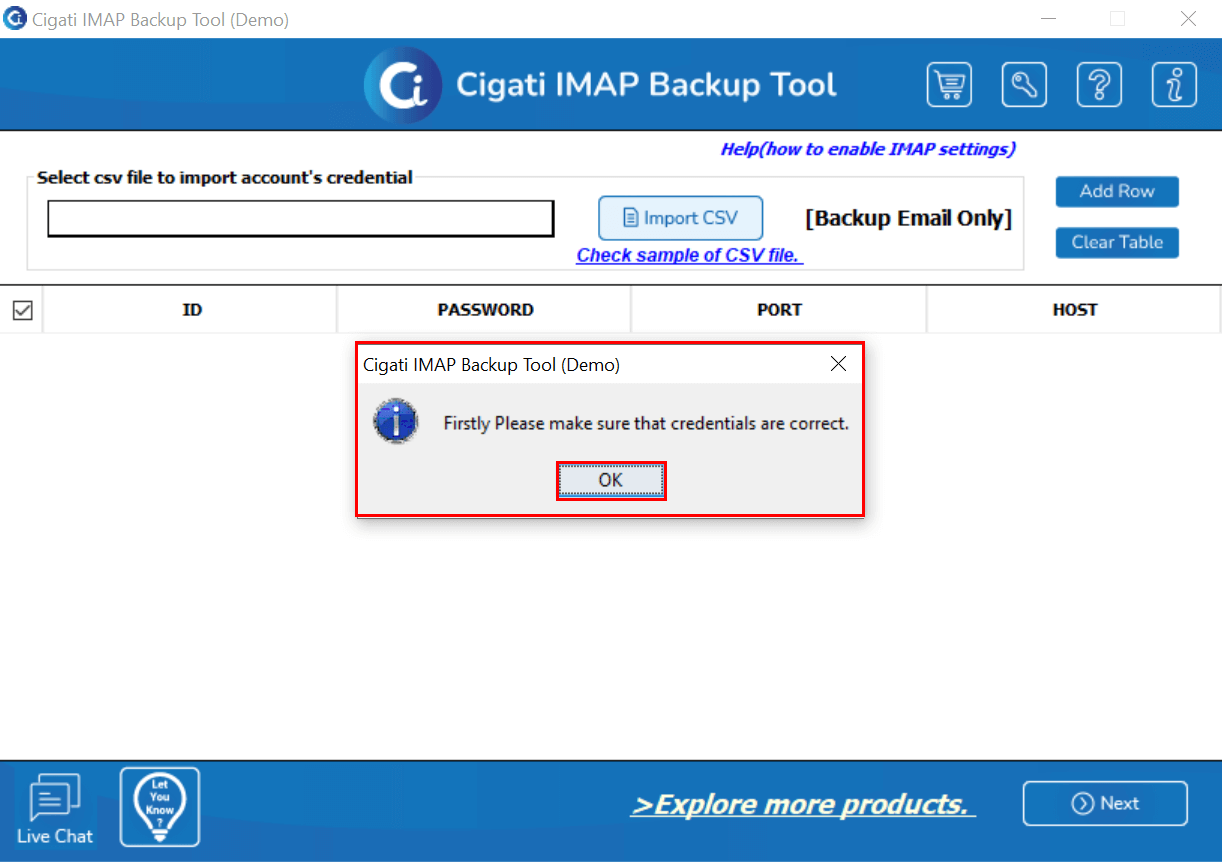Click the PORT column header

(779, 310)
